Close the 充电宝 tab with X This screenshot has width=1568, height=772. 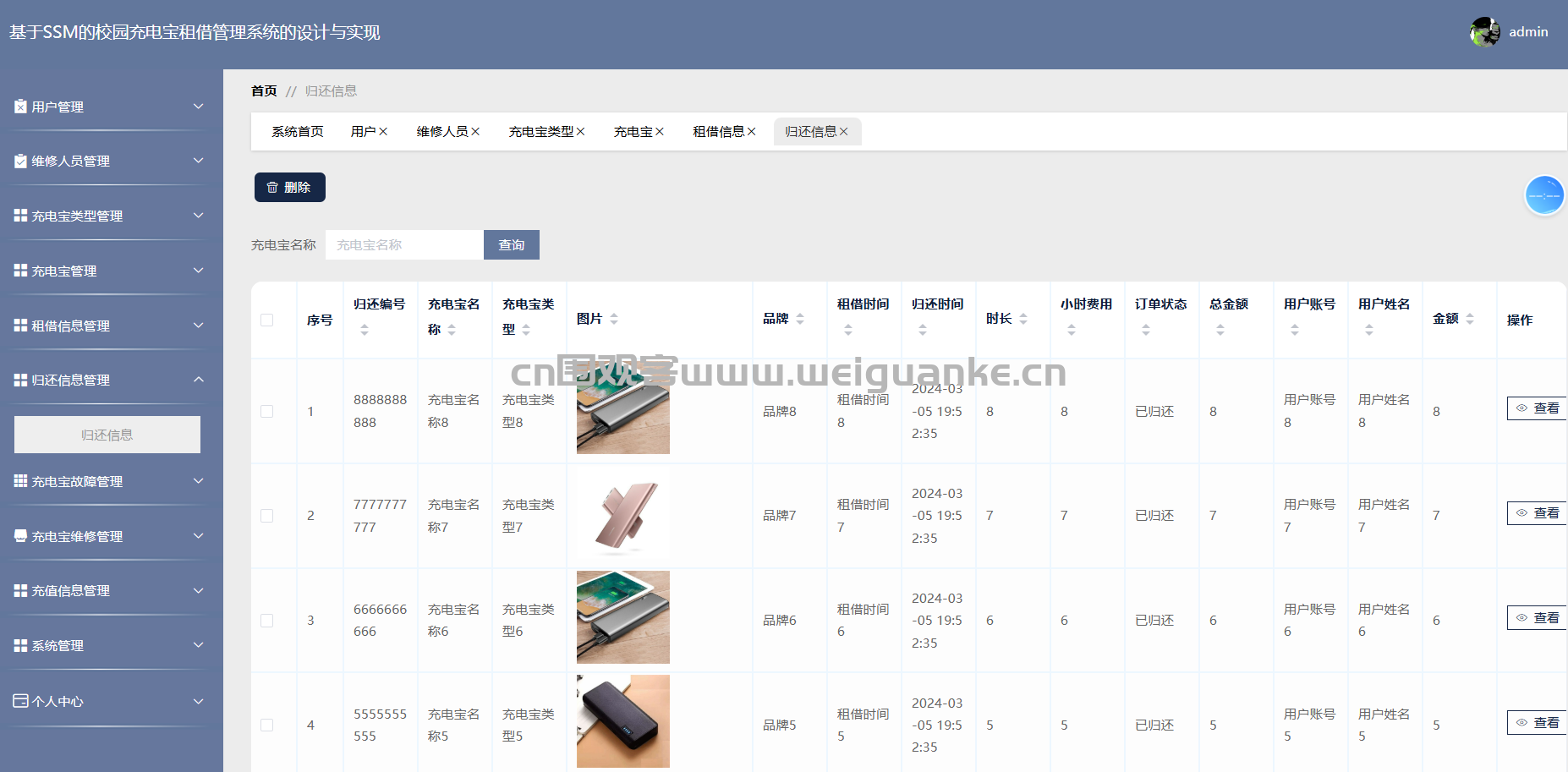coord(660,131)
